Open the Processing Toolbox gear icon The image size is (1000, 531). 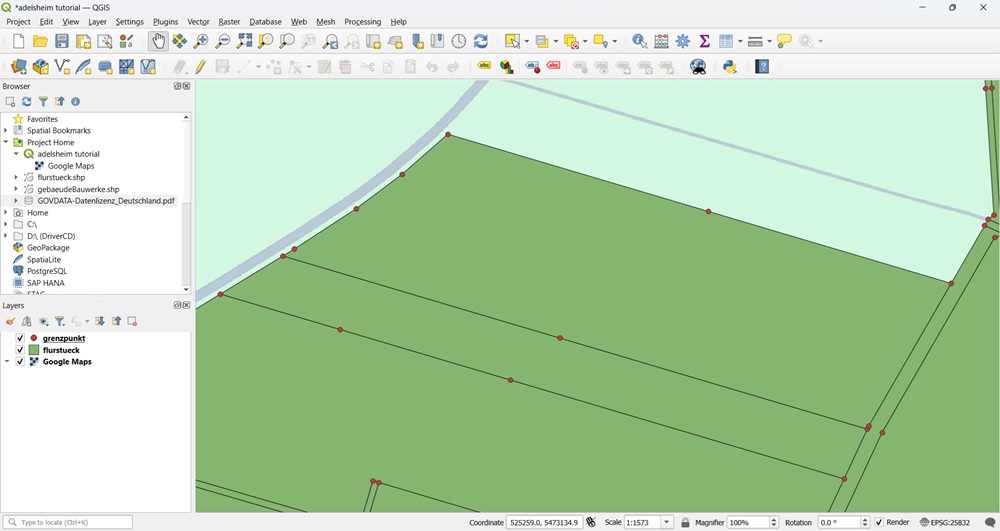pyautogui.click(x=684, y=42)
